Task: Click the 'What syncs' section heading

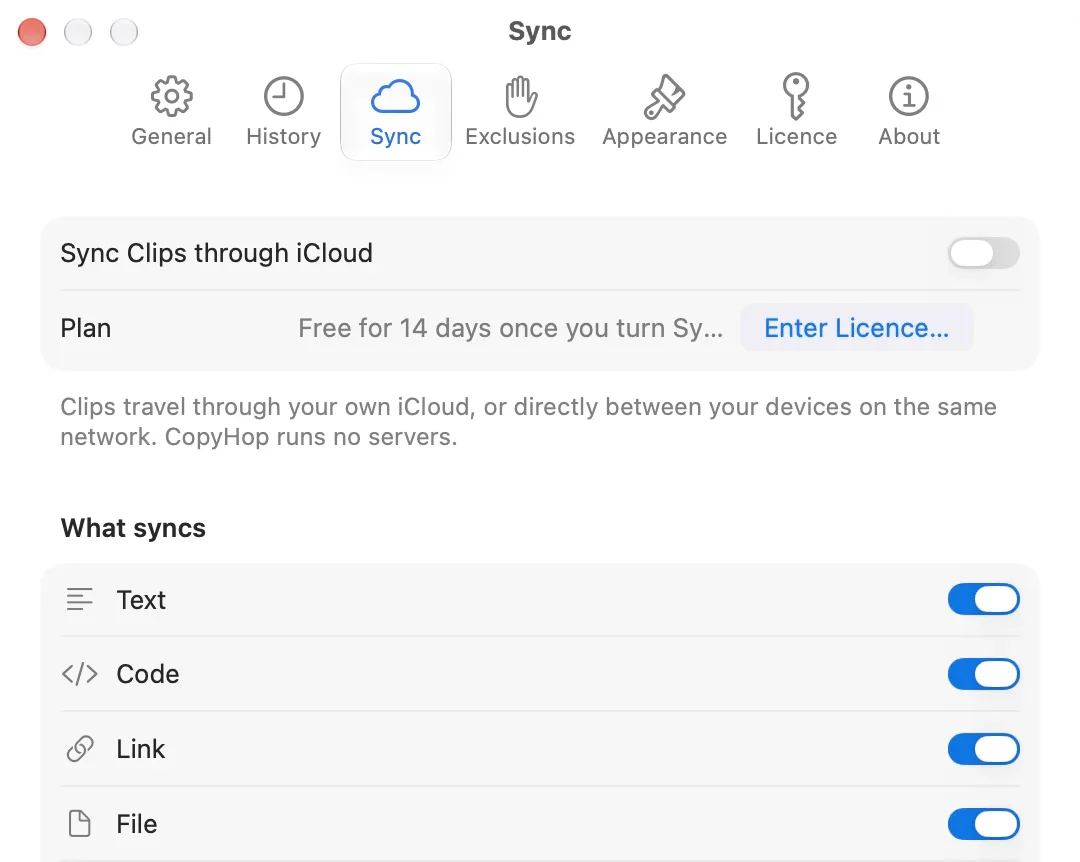Action: pos(133,529)
